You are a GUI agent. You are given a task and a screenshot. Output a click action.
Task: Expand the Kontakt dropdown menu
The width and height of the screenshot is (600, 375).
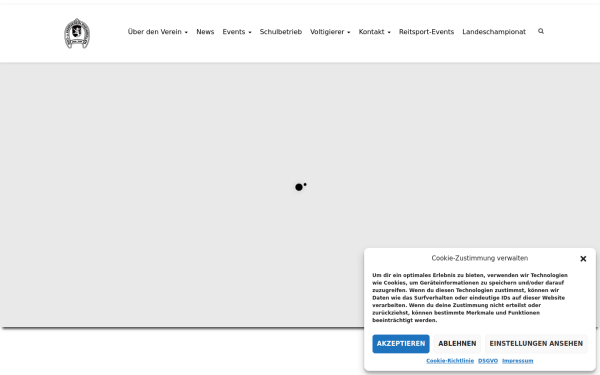pyautogui.click(x=374, y=32)
